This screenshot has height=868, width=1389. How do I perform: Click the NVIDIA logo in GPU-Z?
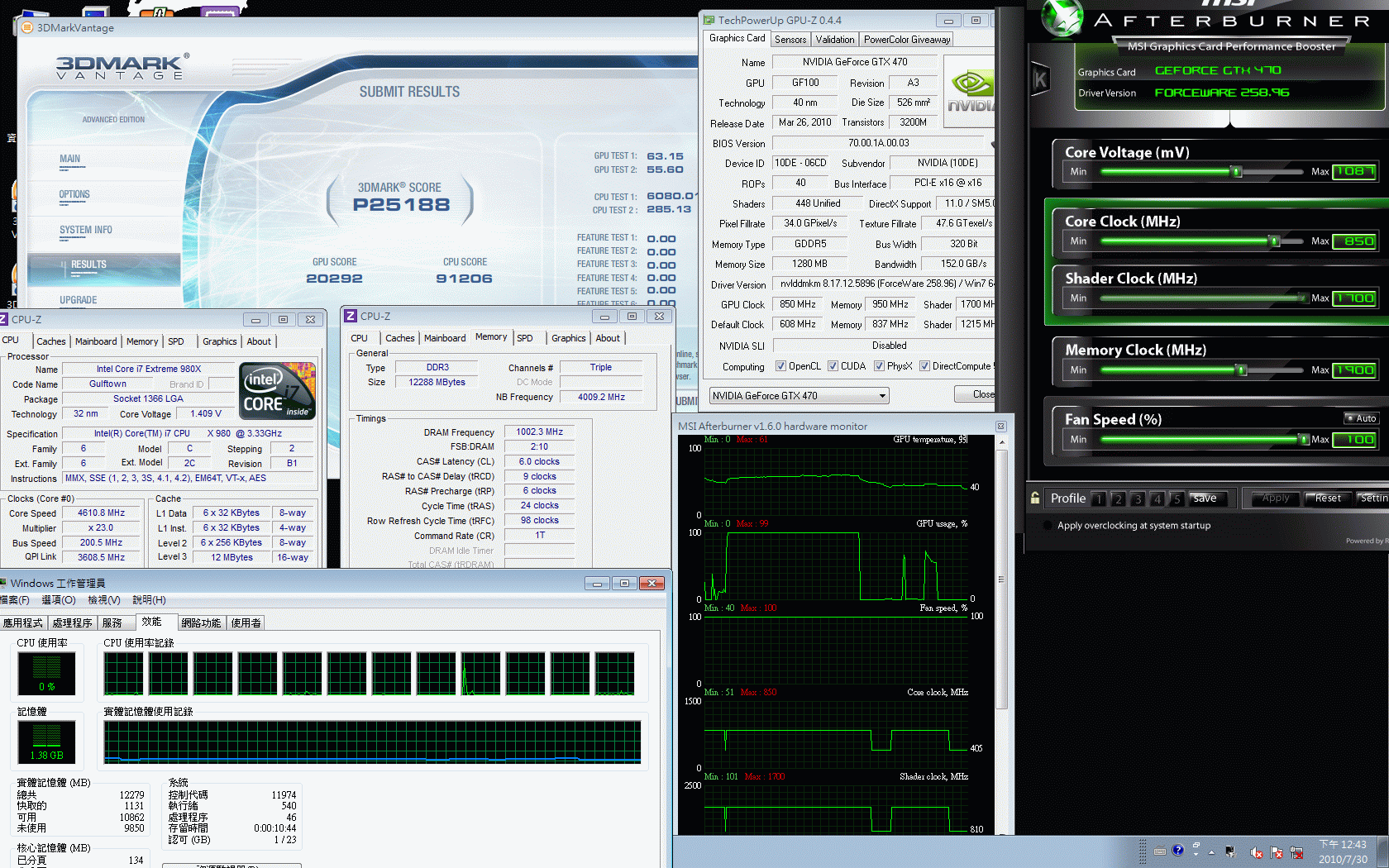coord(970,91)
